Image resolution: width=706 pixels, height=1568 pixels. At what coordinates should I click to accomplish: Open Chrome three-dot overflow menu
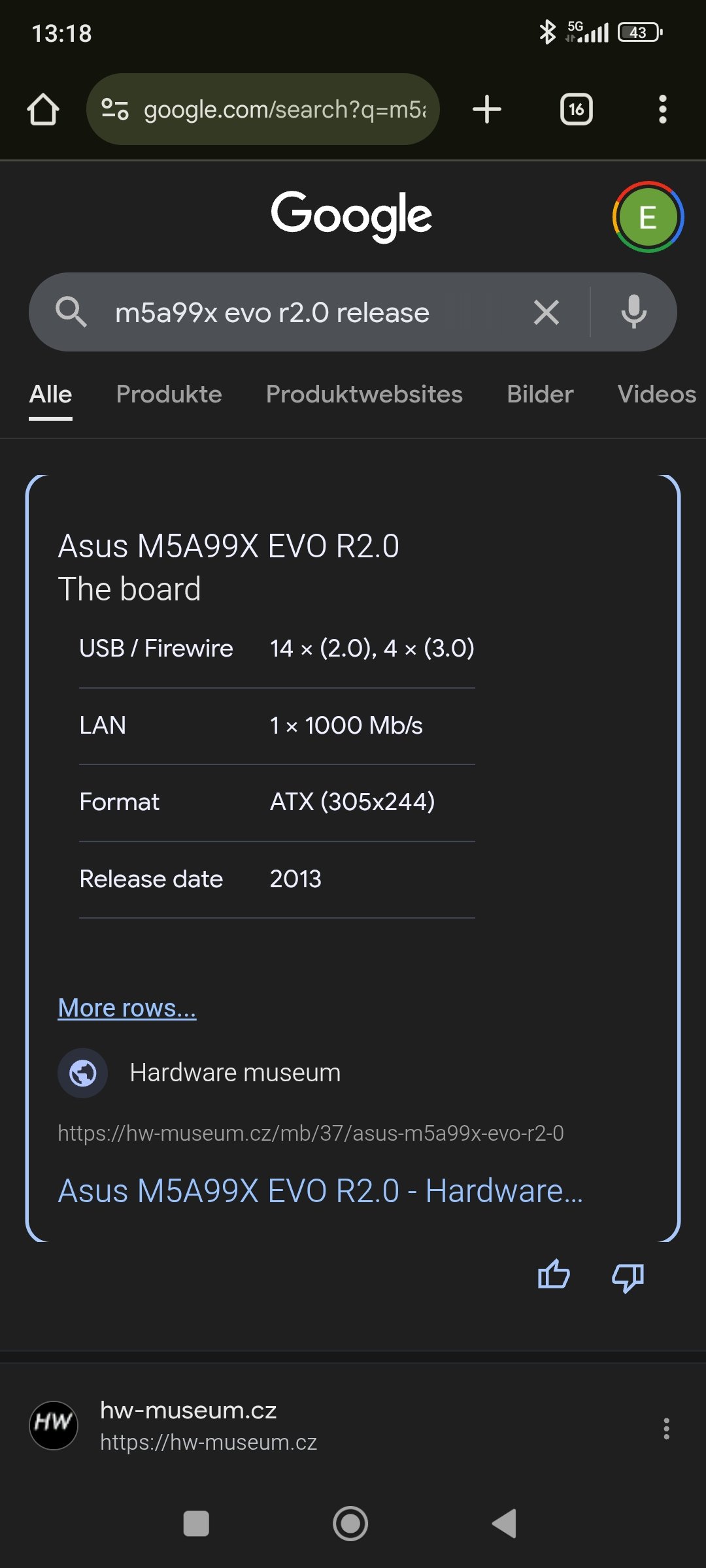(662, 109)
